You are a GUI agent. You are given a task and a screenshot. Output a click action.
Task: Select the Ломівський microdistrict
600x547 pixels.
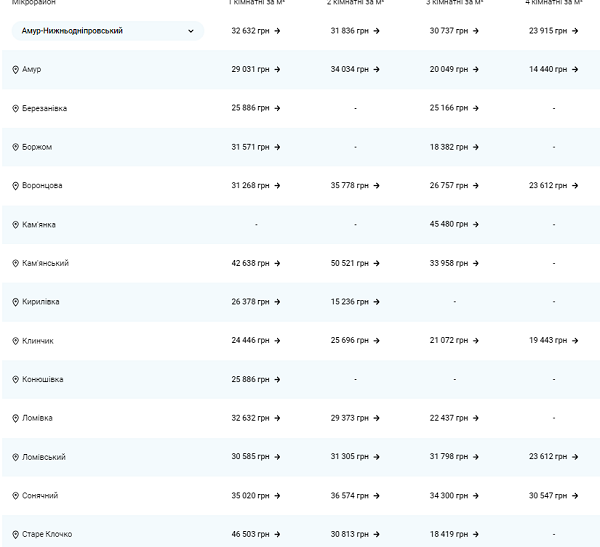point(44,457)
